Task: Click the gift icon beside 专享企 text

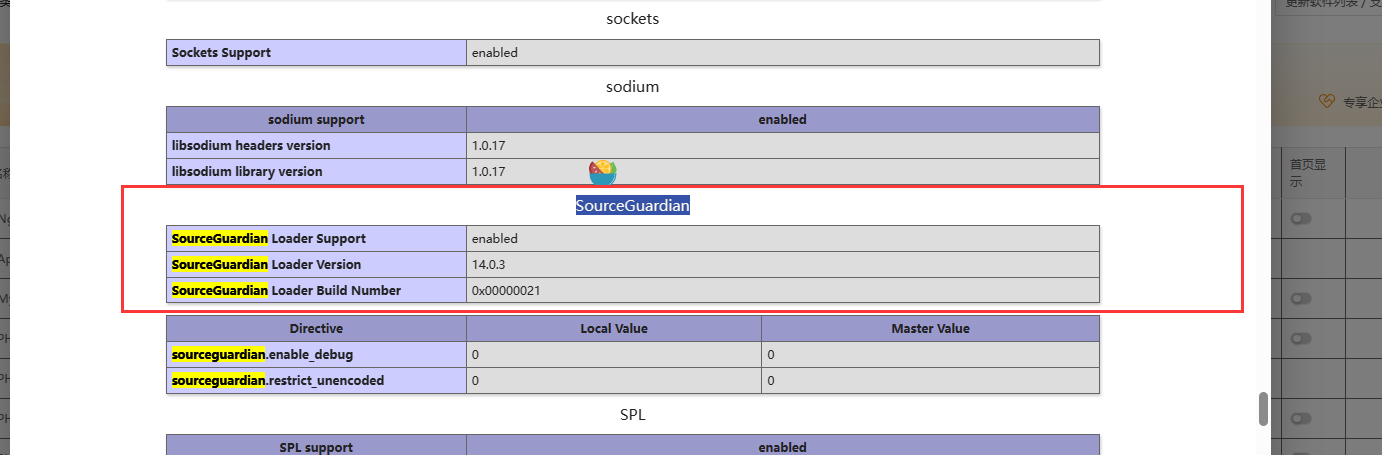Action: pyautogui.click(x=1327, y=101)
